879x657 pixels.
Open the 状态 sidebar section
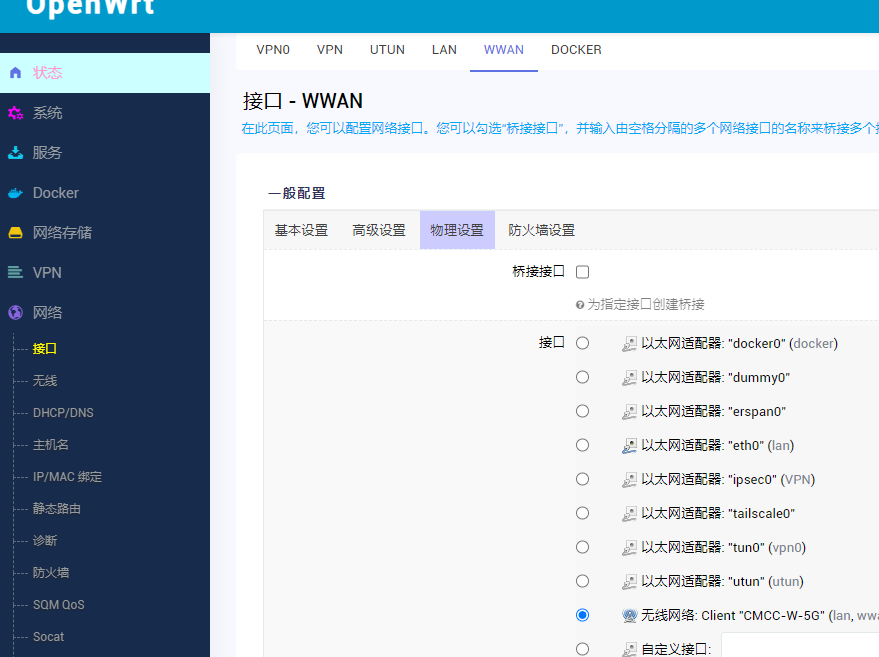[105, 73]
